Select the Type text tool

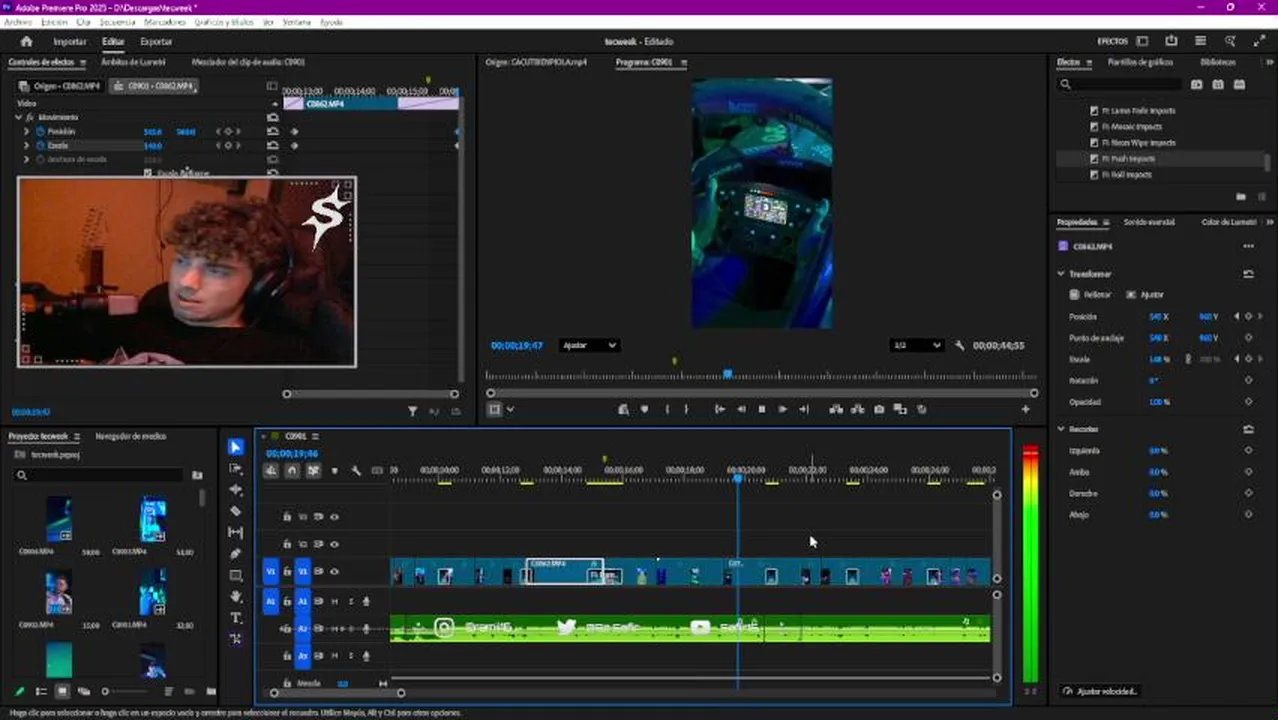coord(235,618)
